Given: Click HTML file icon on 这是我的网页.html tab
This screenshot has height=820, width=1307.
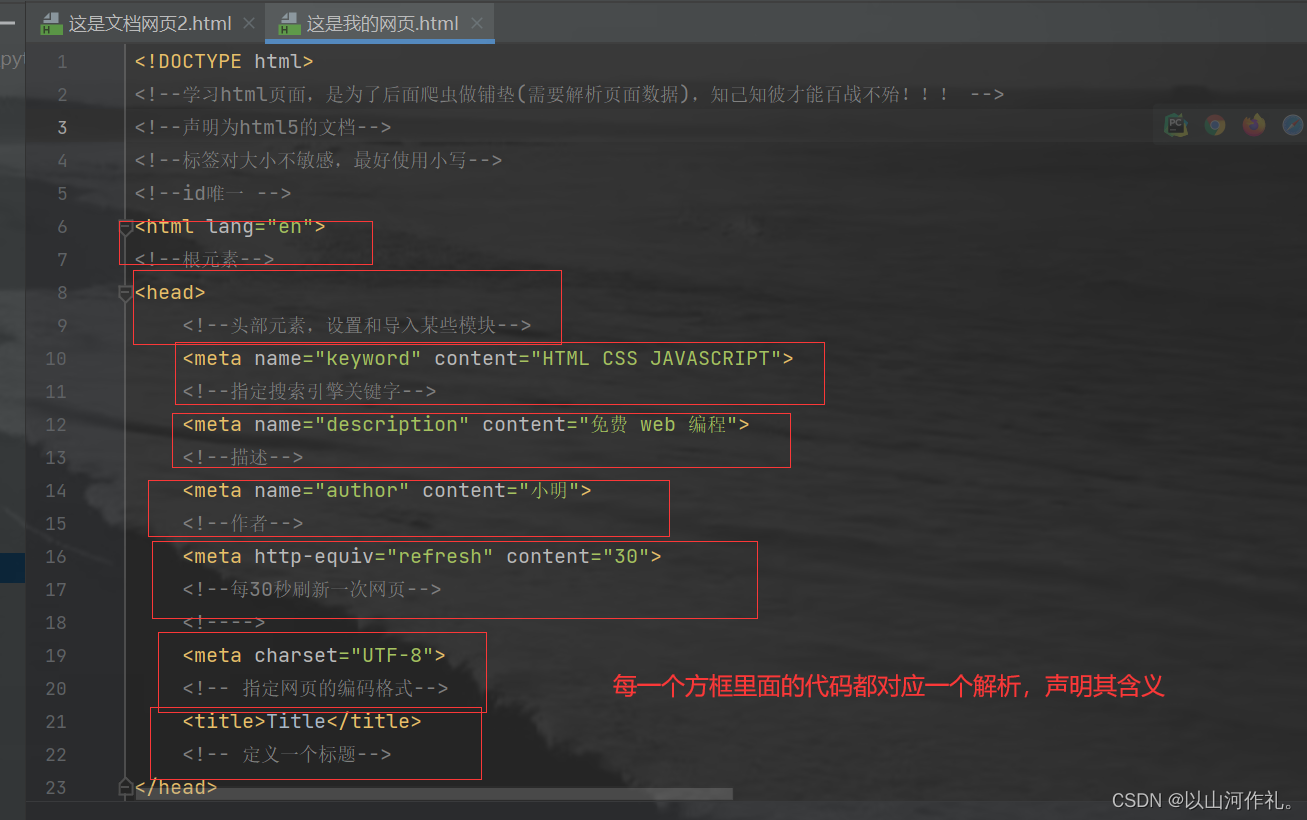Looking at the screenshot, I should point(289,24).
